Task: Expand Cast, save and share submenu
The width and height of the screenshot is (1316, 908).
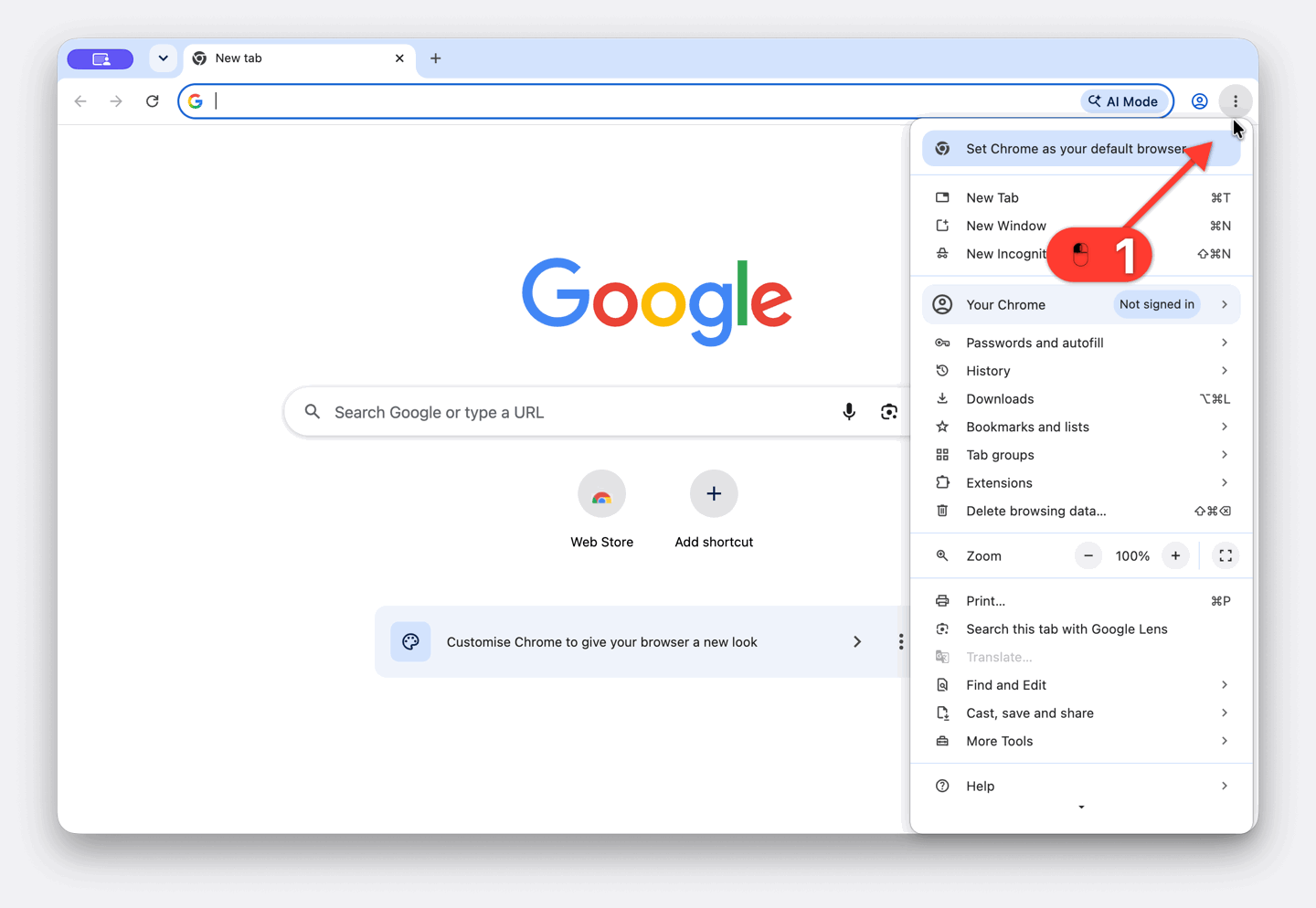Action: point(1081,713)
